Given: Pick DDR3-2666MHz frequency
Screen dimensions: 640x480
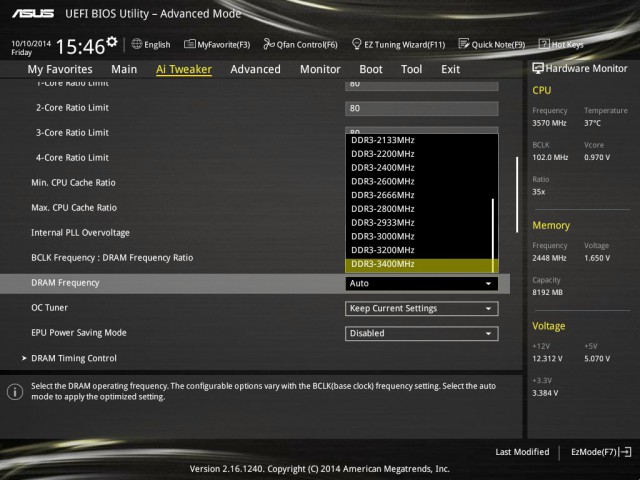Looking at the screenshot, I should [x=419, y=195].
